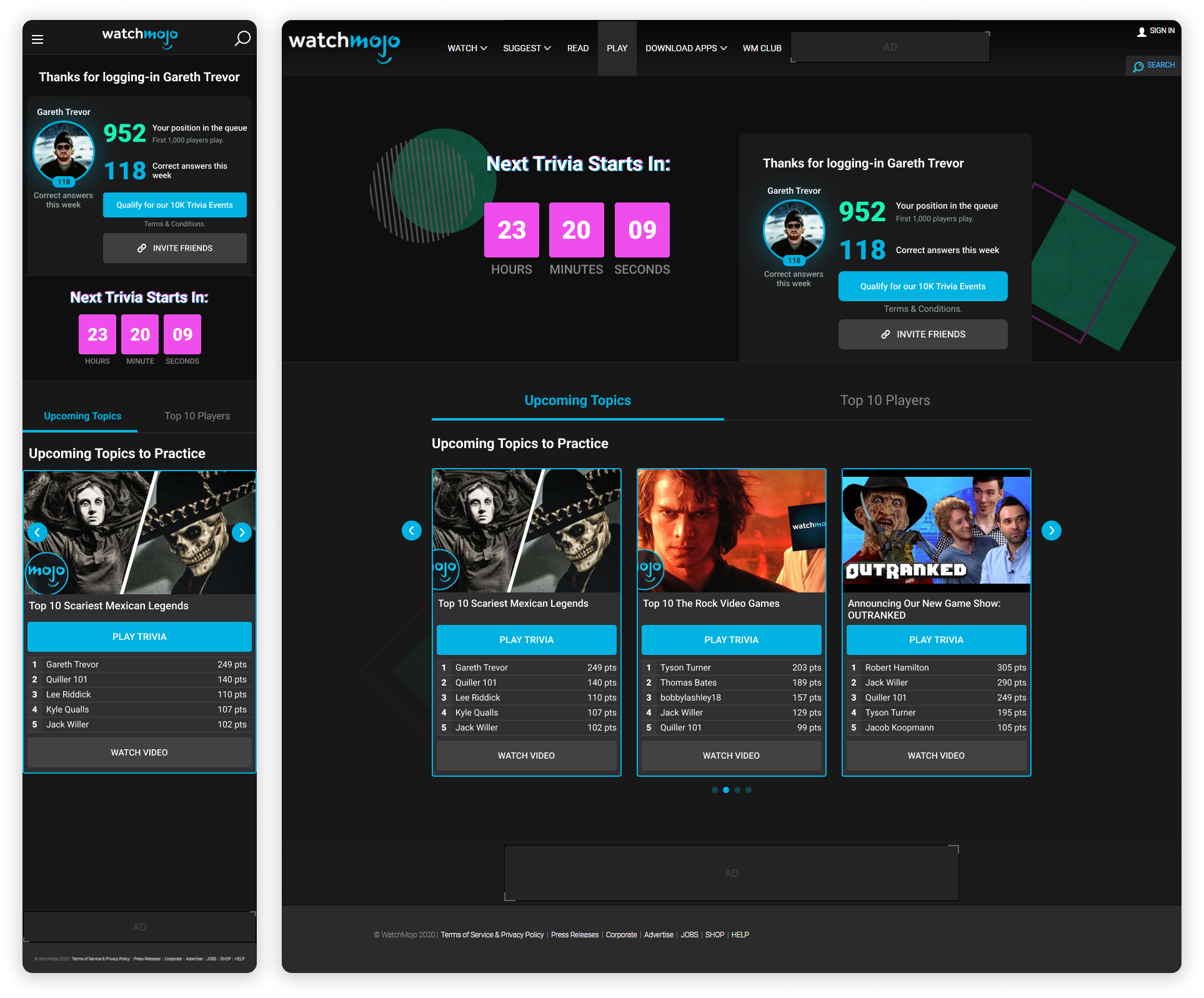The image size is (1204, 998).
Task: Open the Rock Video Games thumbnail
Action: click(732, 531)
